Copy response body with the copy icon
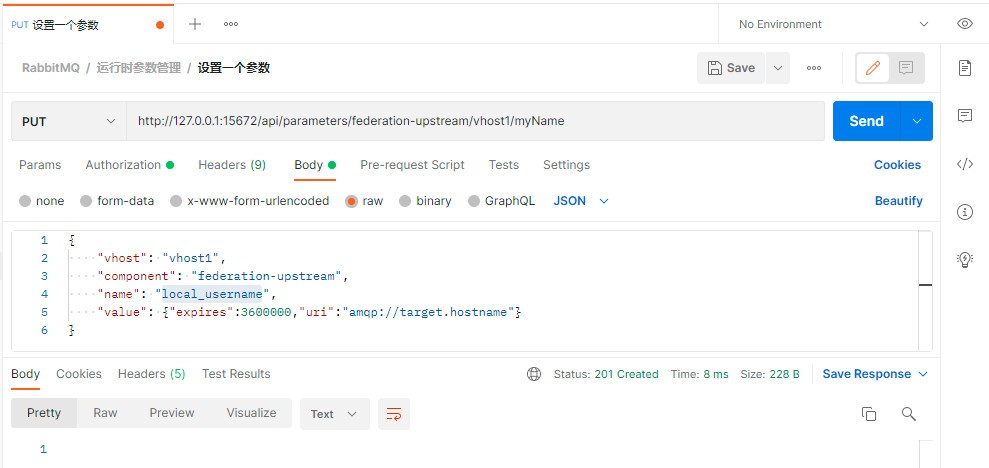 [x=868, y=414]
